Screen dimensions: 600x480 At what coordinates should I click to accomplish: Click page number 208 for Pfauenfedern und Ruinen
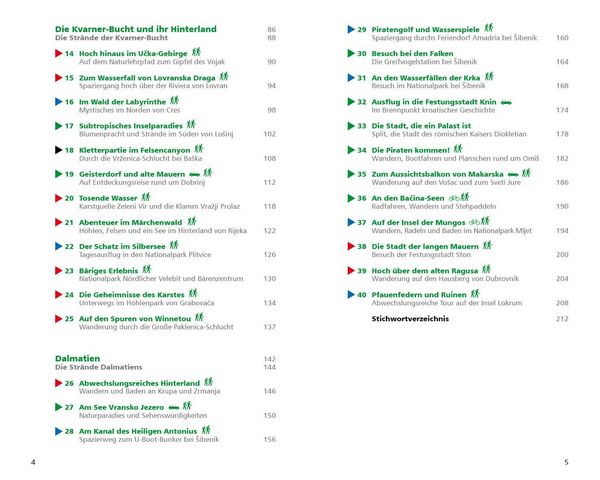562,303
